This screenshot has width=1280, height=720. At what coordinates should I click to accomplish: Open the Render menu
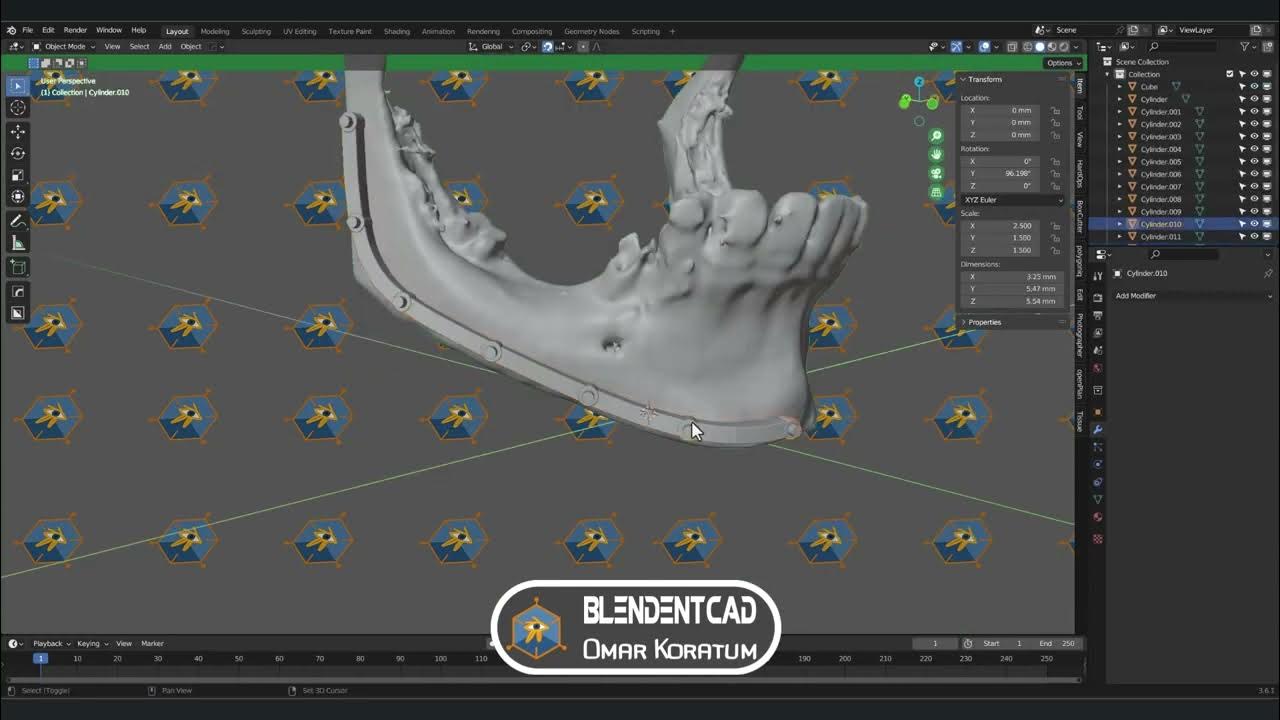tap(75, 31)
